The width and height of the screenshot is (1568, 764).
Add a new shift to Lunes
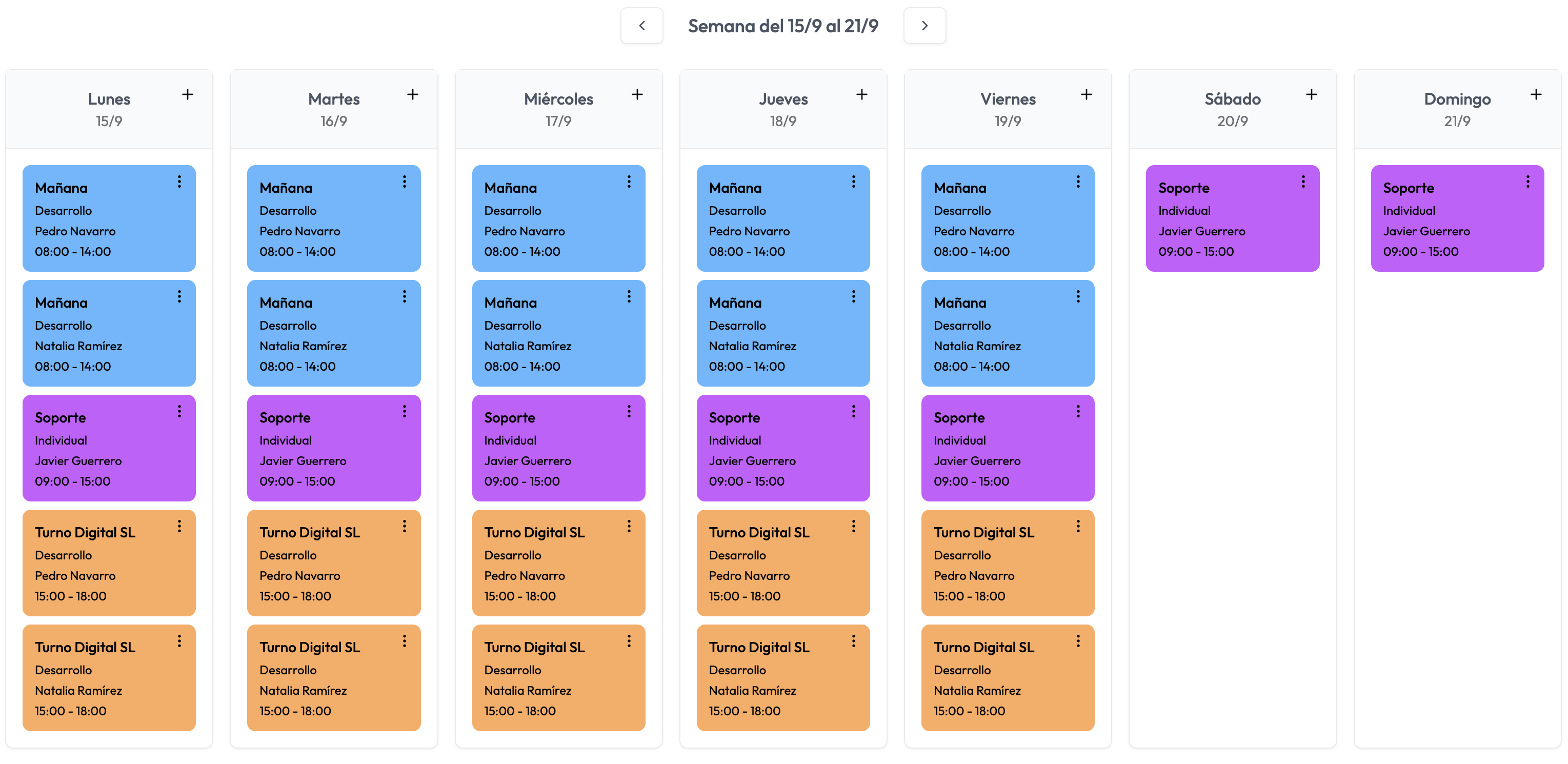(x=187, y=94)
